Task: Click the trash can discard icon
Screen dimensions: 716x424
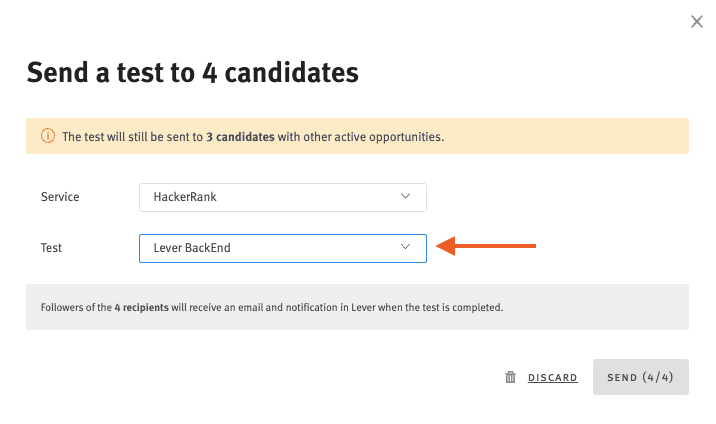Action: coord(510,377)
